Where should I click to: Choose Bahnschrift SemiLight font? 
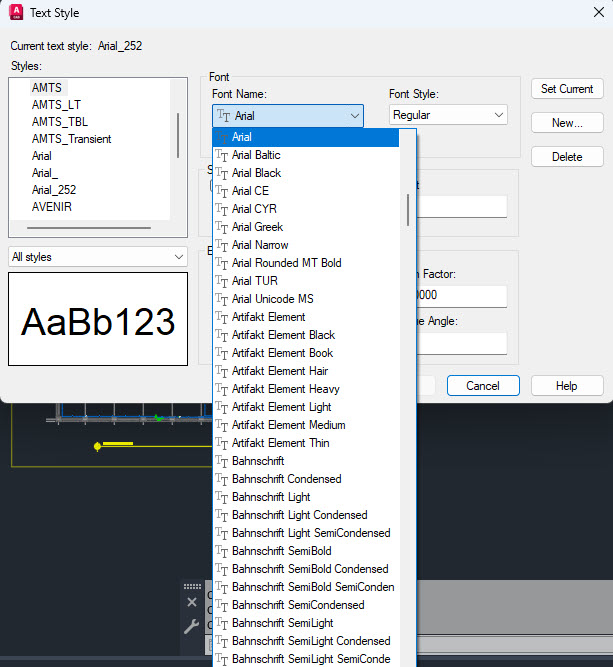306,623
